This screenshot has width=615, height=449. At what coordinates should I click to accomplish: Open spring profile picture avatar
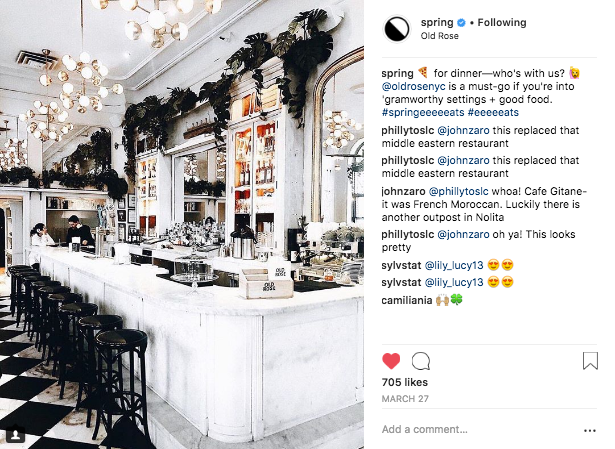397,29
